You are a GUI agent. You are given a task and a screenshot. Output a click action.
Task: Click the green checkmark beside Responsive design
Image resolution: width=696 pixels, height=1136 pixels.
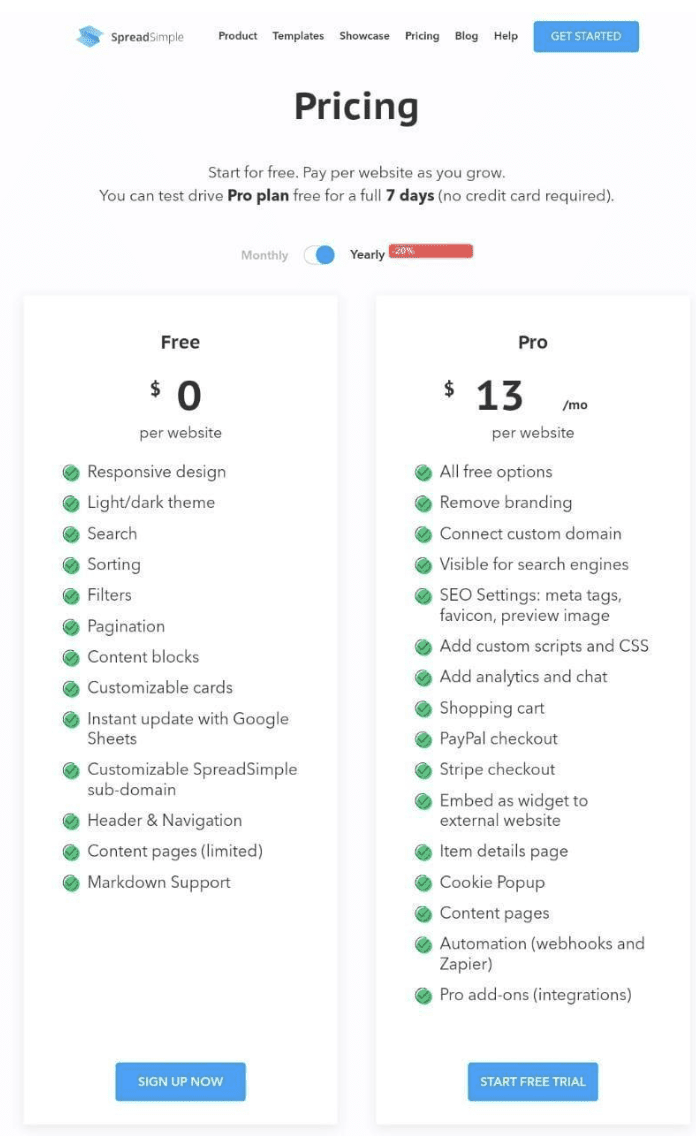71,472
